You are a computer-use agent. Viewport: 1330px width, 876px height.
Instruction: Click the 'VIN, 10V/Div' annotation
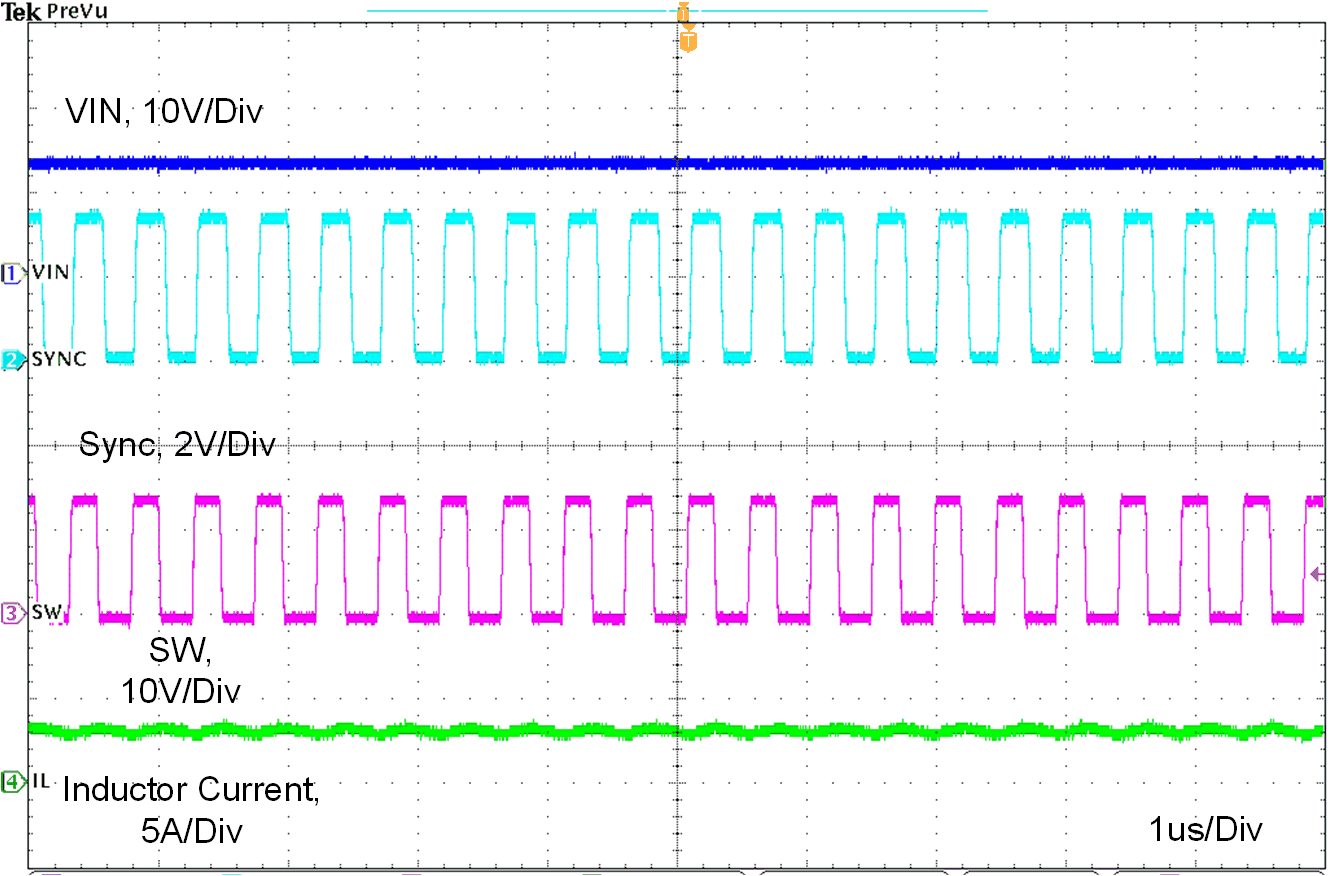click(x=164, y=111)
